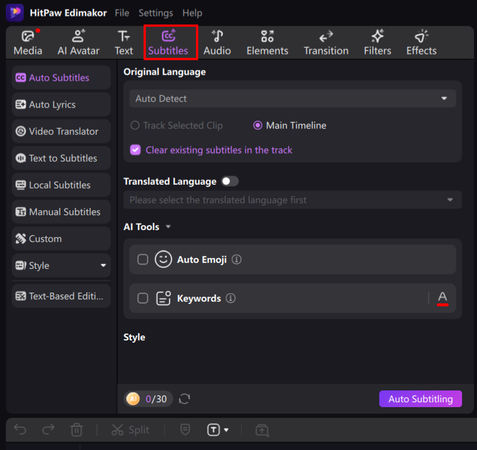This screenshot has height=450, width=477.
Task: Check the Auto Emoji checkbox
Action: [143, 259]
